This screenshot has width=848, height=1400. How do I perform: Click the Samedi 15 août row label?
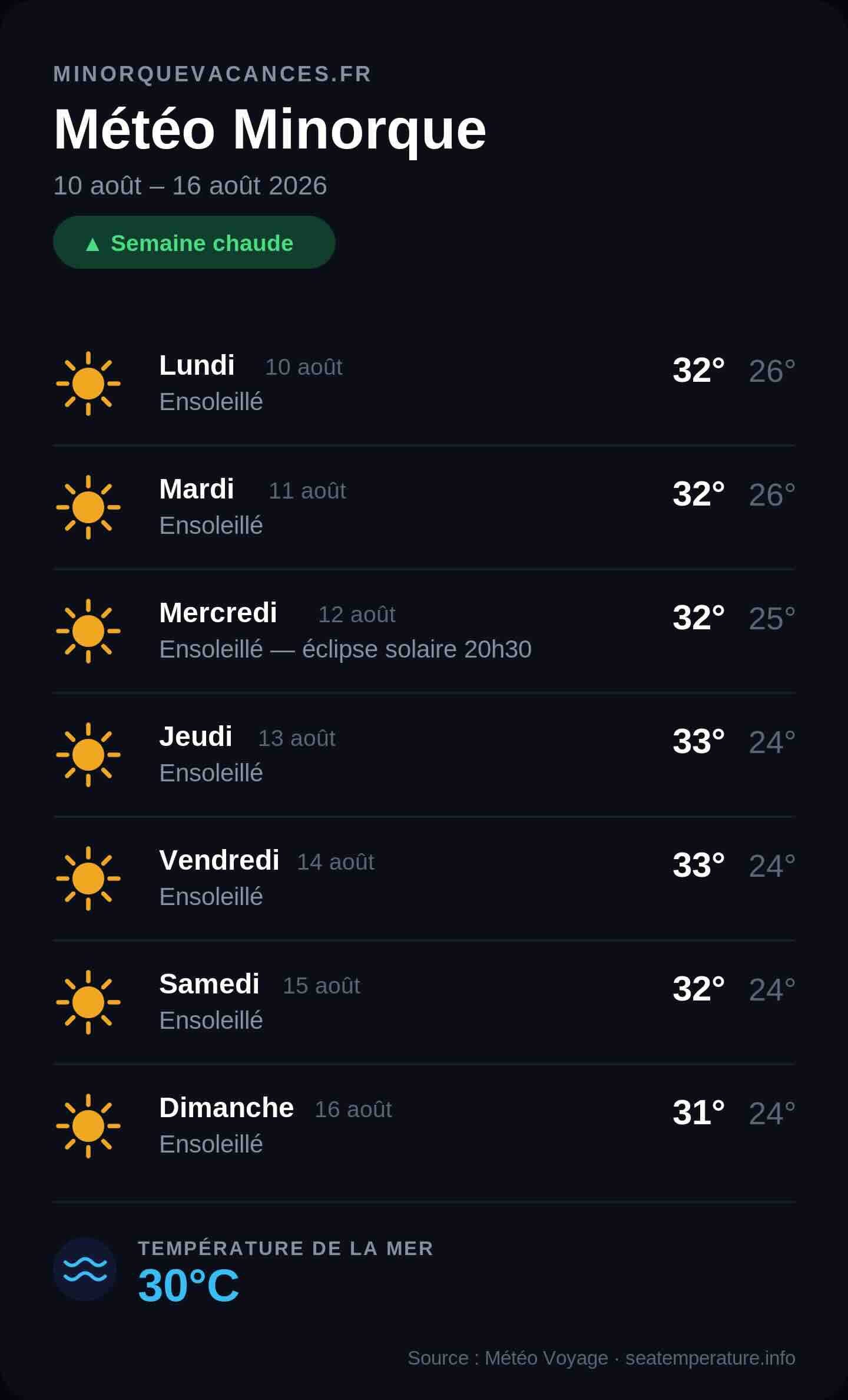(x=260, y=985)
